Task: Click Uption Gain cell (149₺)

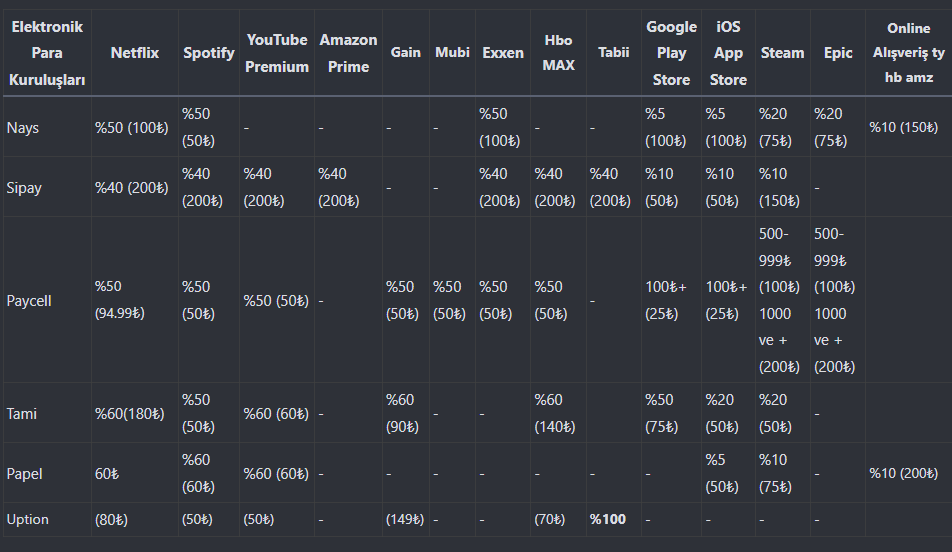Action: [405, 520]
